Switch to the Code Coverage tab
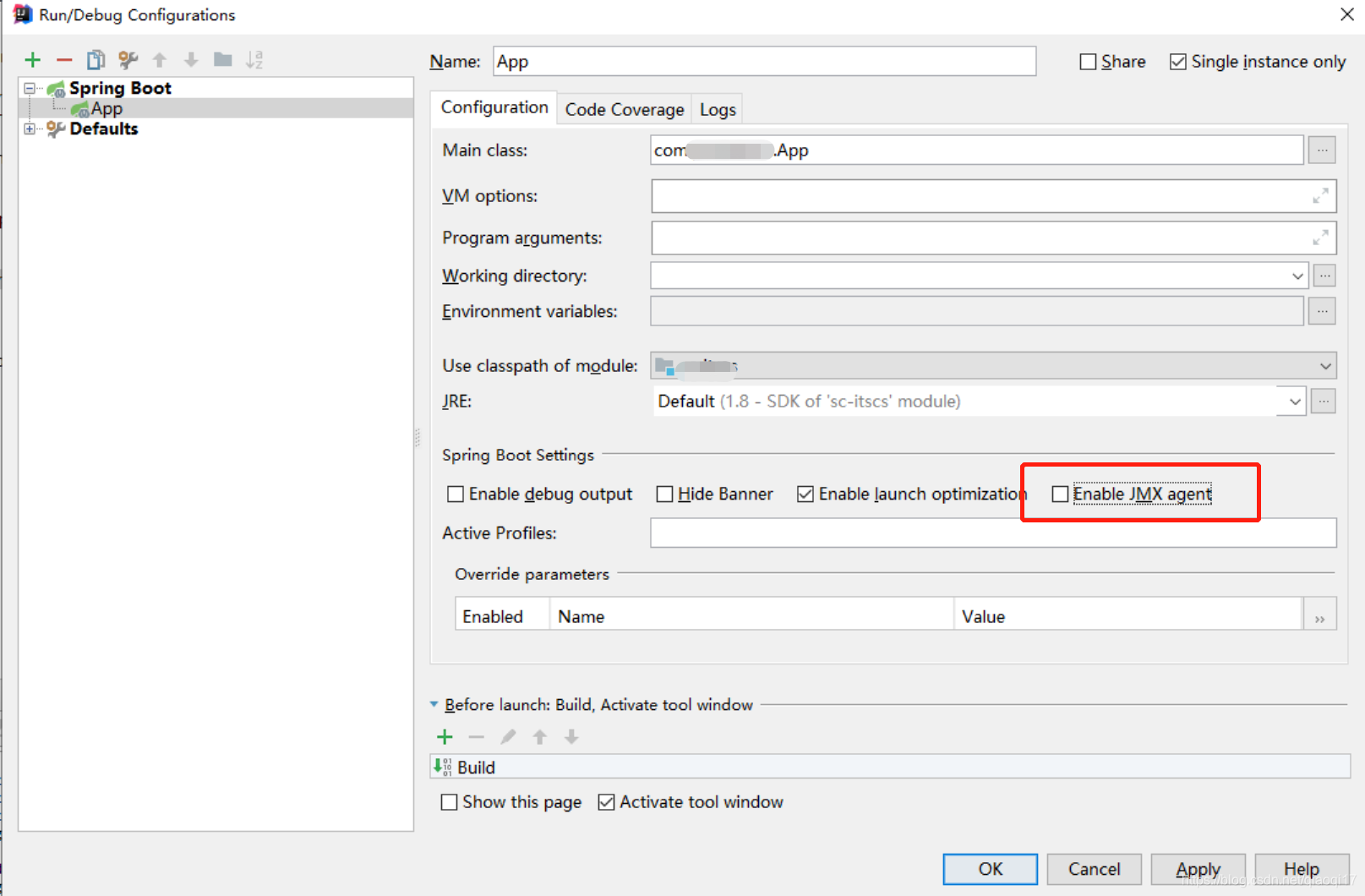Viewport: 1365px width, 896px height. coord(624,108)
